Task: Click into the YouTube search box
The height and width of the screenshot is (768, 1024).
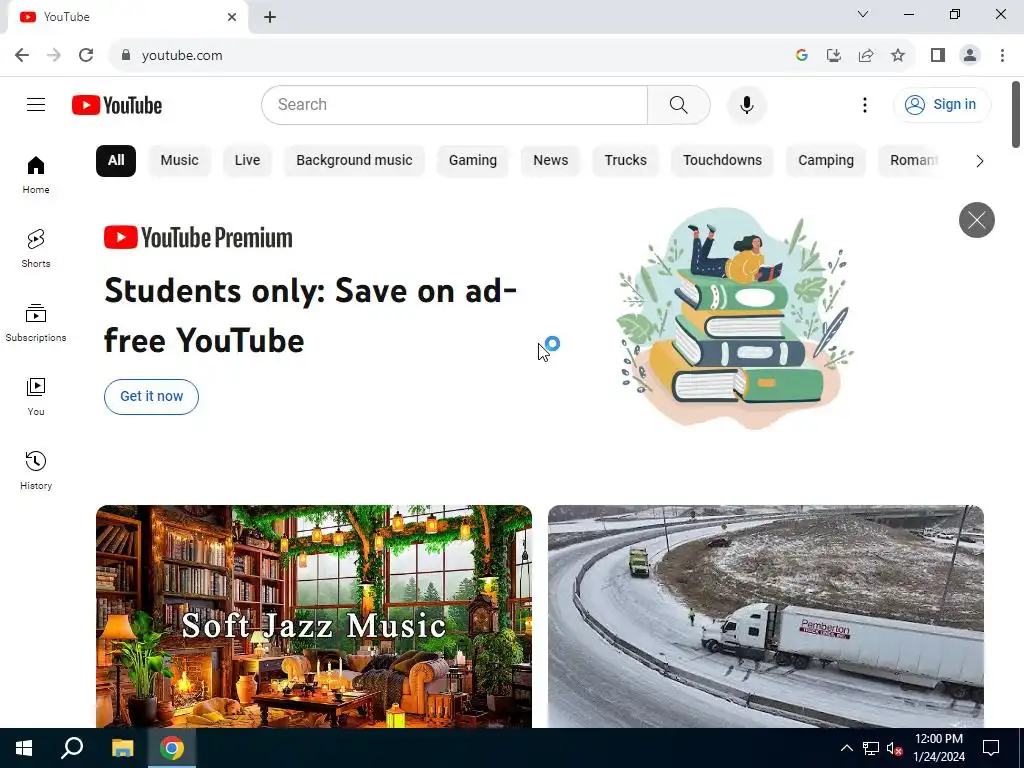Action: (x=455, y=104)
